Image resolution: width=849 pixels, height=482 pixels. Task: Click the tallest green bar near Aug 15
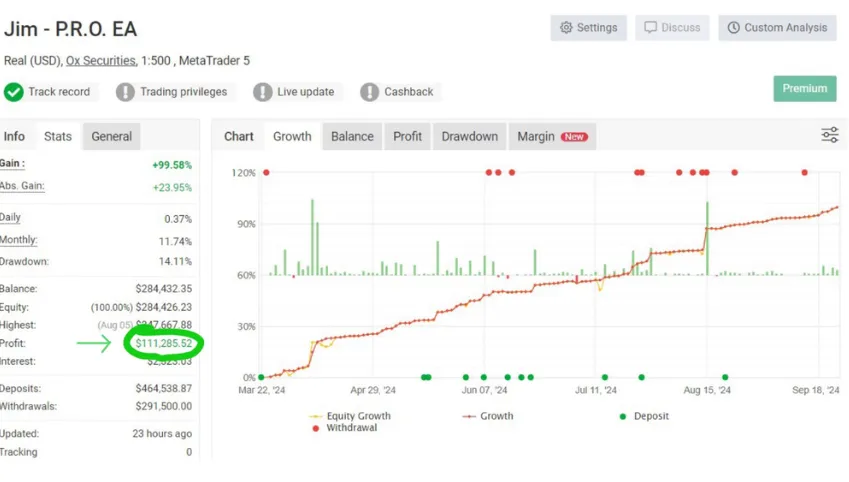tap(707, 238)
